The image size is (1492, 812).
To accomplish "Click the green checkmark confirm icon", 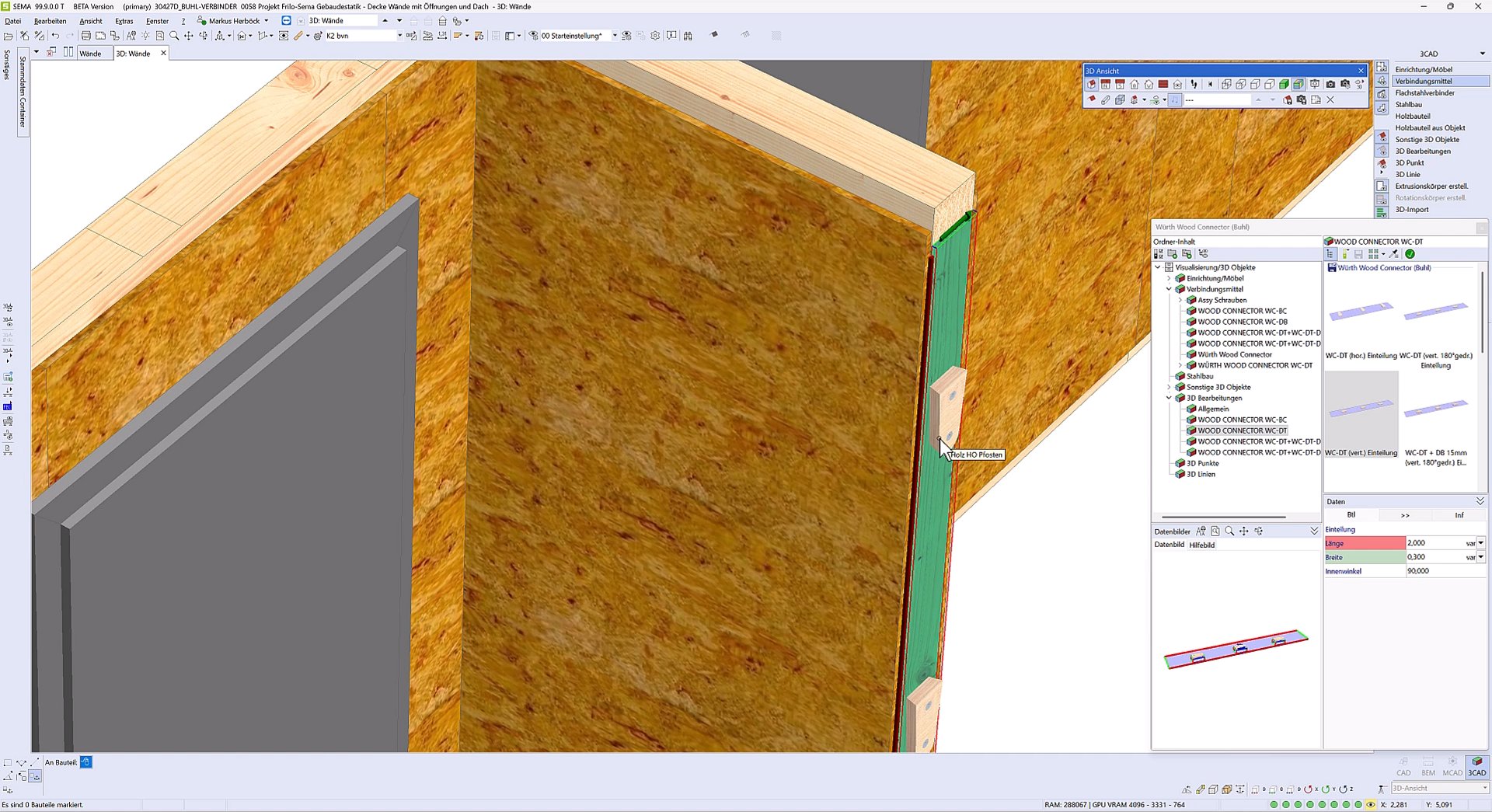I will click(x=1410, y=254).
